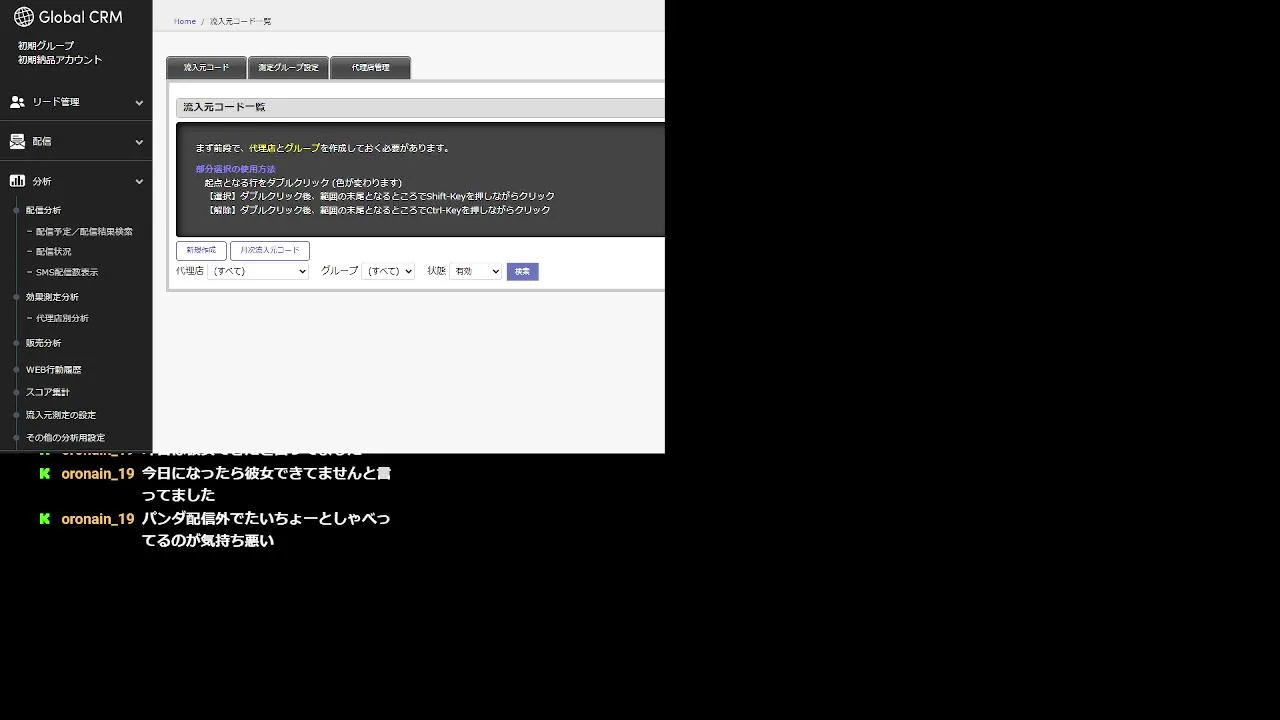Click the 流入元コード一覧 section header
The height and width of the screenshot is (720, 1280).
tap(420, 108)
